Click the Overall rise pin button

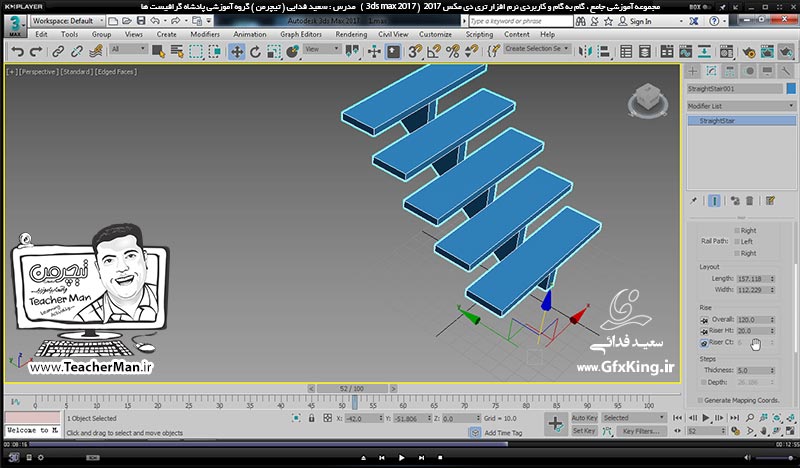pyautogui.click(x=704, y=320)
